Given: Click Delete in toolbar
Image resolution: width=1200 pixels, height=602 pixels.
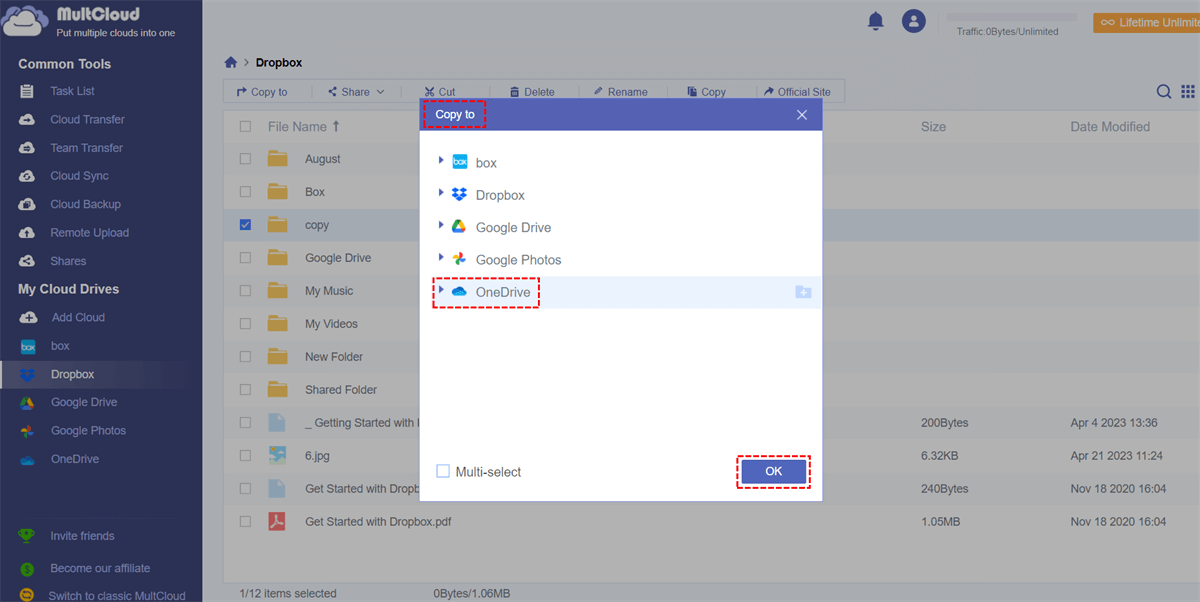Looking at the screenshot, I should (x=532, y=92).
